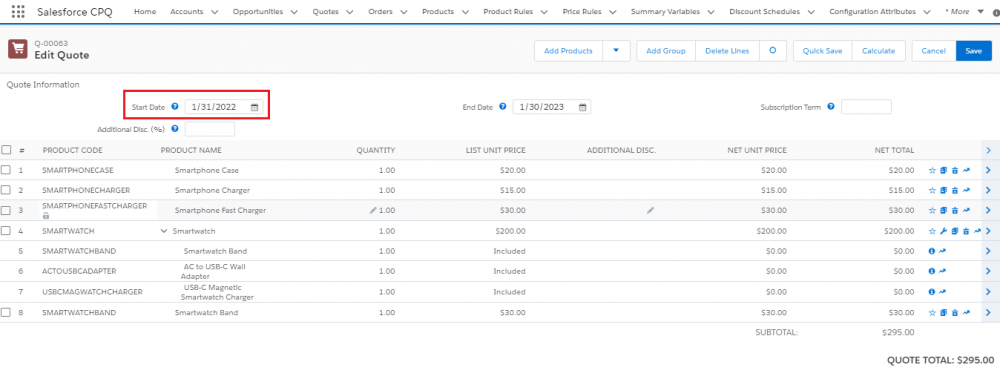Go to the Home tab

pyautogui.click(x=145, y=11)
